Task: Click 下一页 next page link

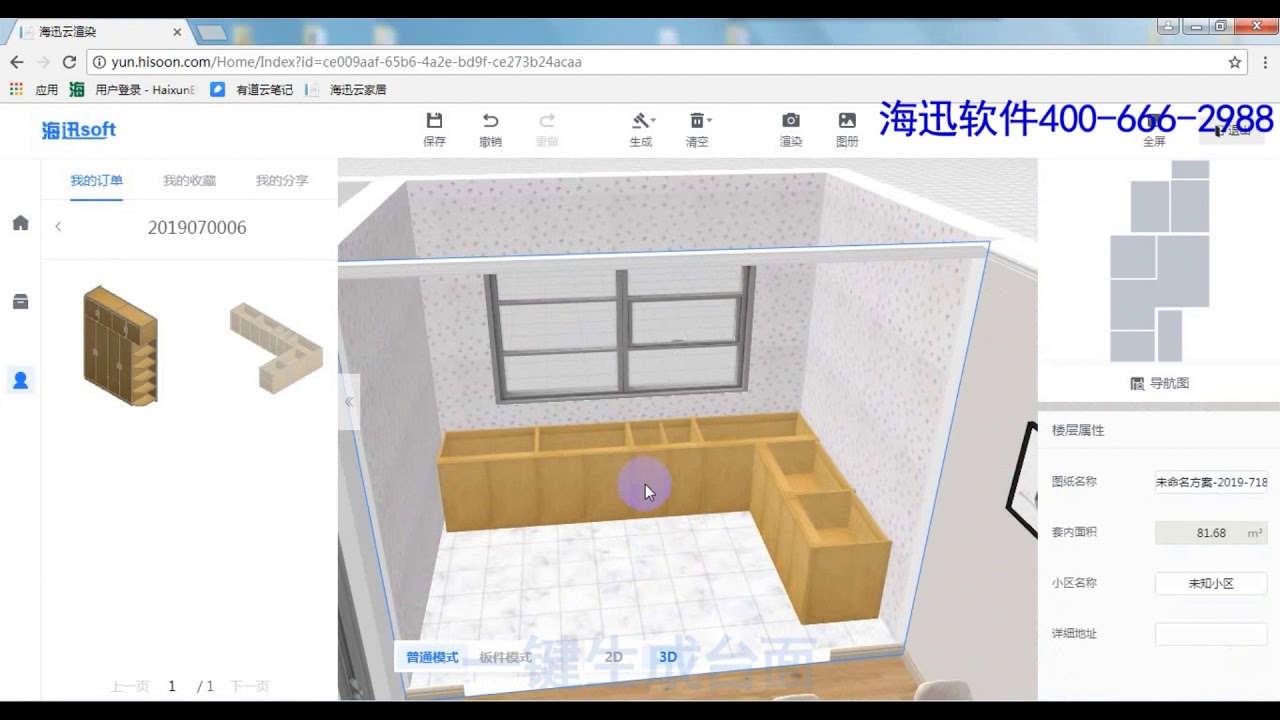Action: (x=249, y=686)
